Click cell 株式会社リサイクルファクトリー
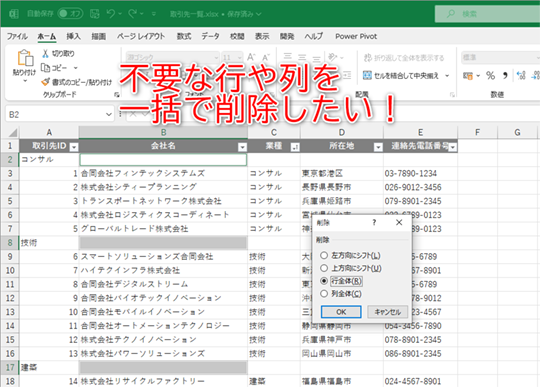 point(163,381)
